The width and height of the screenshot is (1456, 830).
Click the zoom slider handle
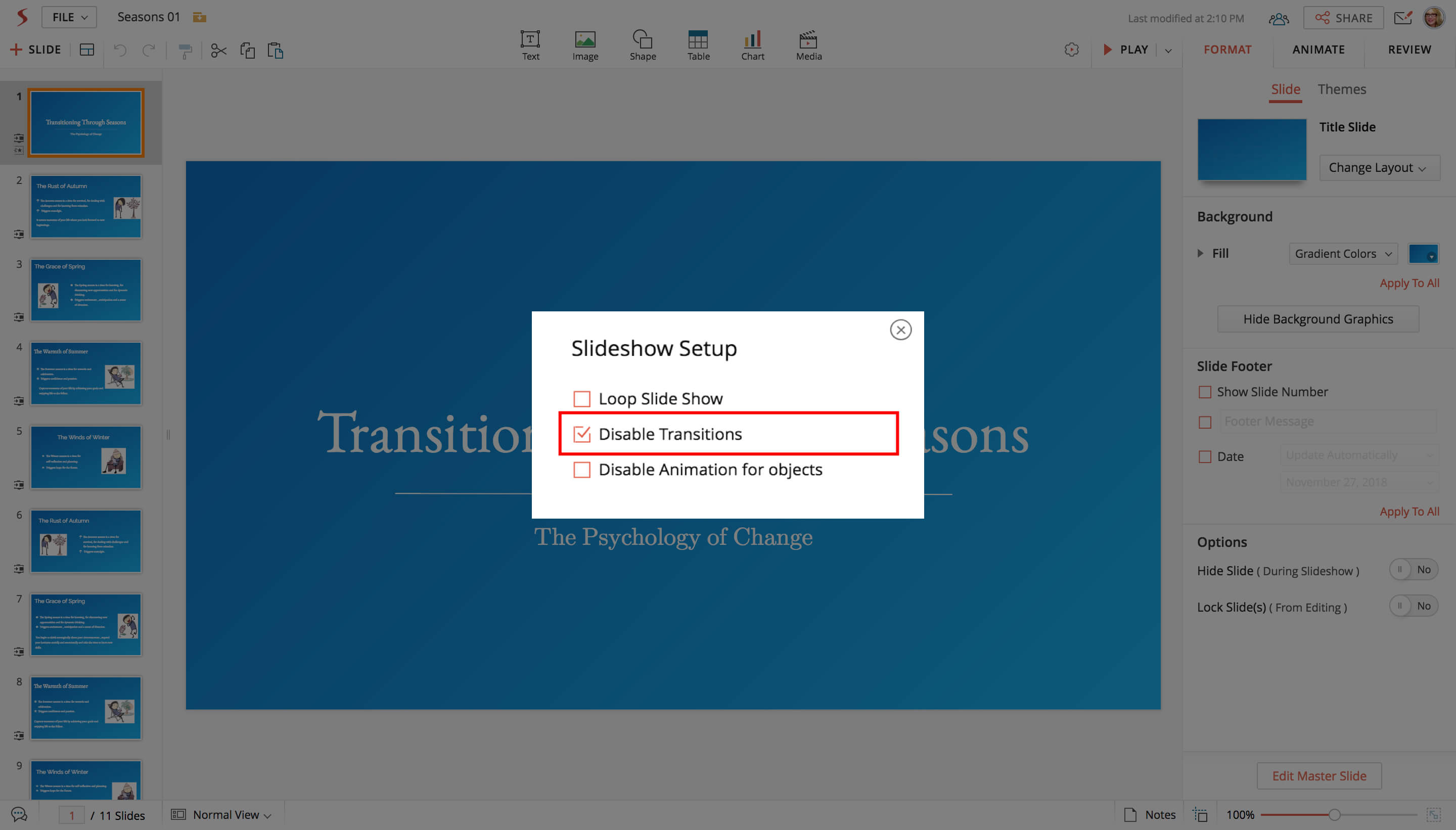[x=1334, y=815]
